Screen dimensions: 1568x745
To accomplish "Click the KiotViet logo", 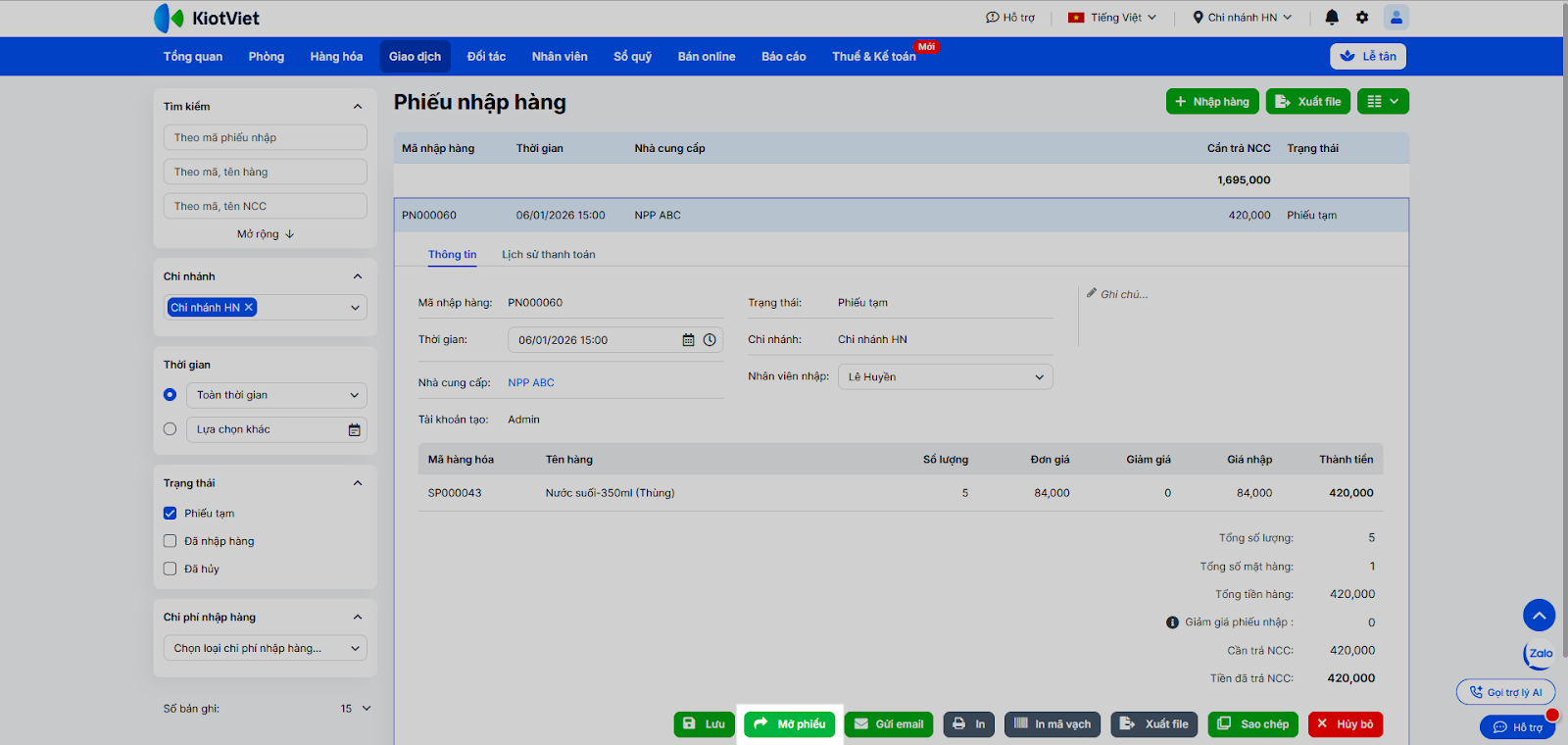I will pyautogui.click(x=207, y=18).
